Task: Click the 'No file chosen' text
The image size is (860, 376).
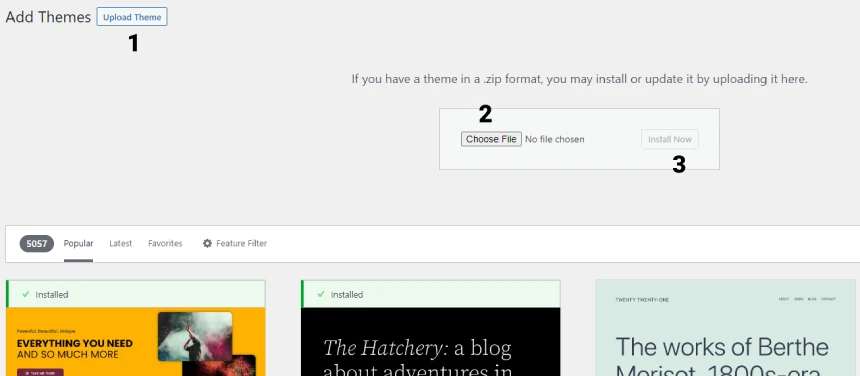Action: click(555, 139)
